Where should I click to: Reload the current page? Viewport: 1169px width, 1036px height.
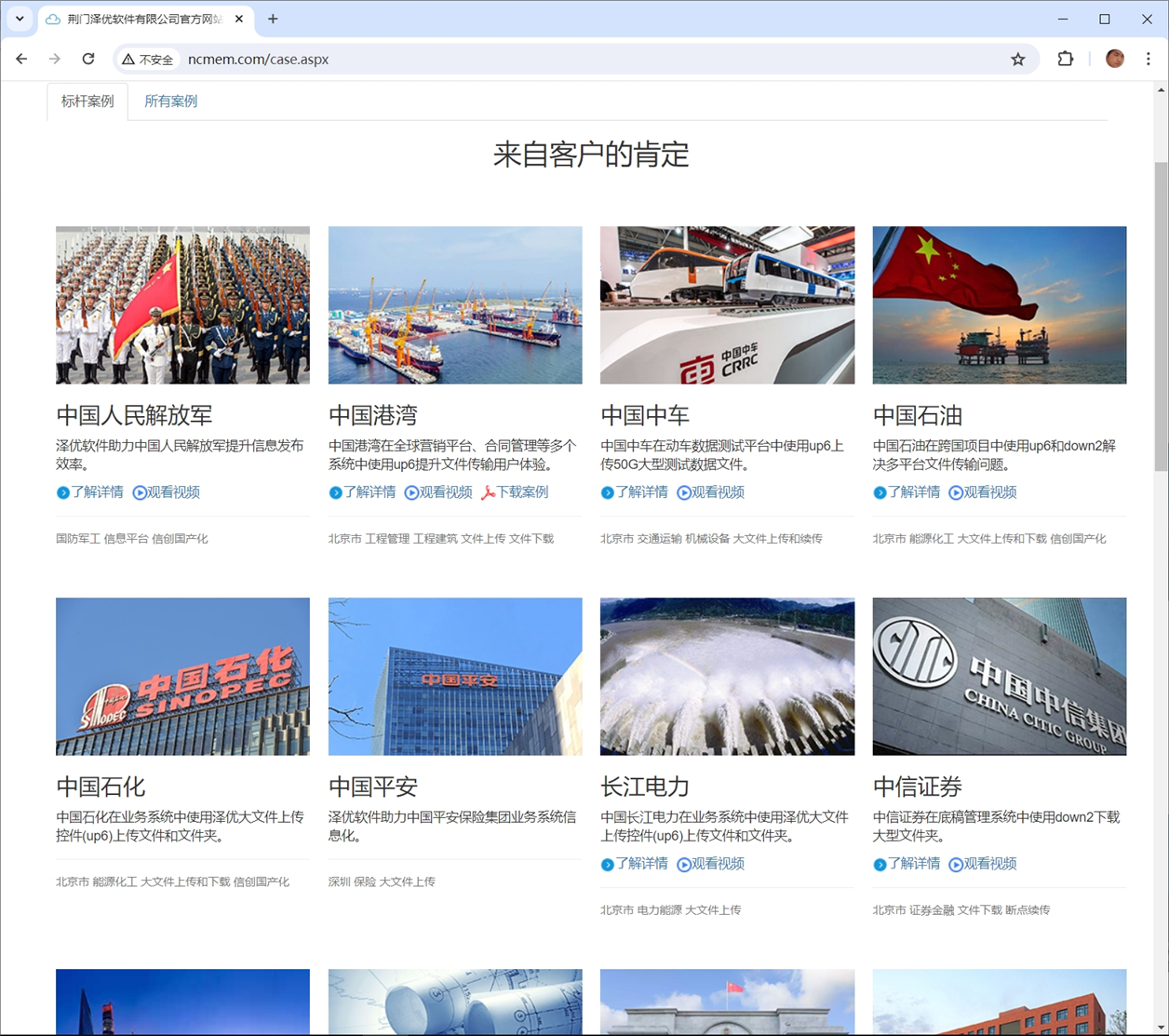coord(88,59)
